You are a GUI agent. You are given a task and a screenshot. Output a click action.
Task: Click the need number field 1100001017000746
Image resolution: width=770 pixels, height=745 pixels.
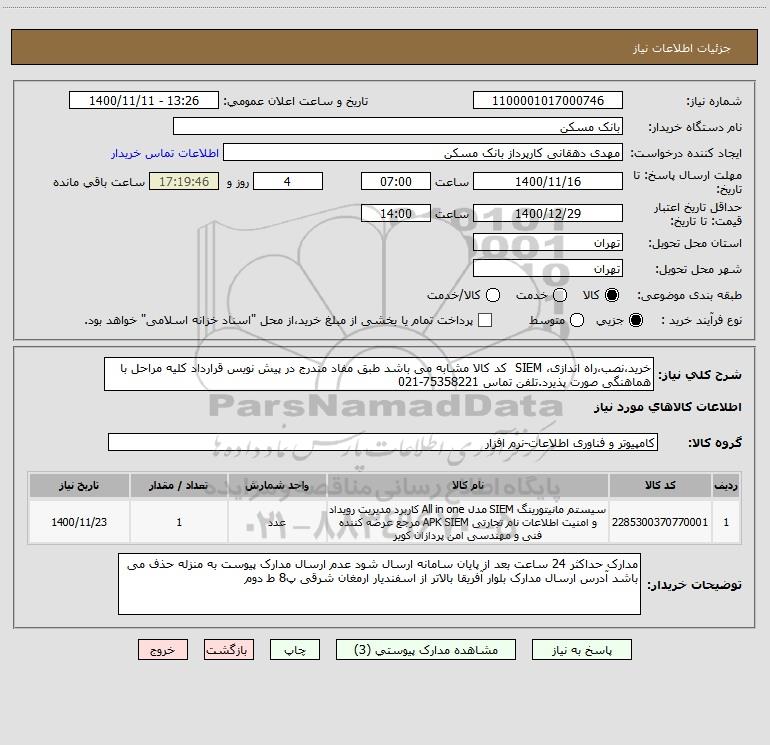tap(548, 100)
